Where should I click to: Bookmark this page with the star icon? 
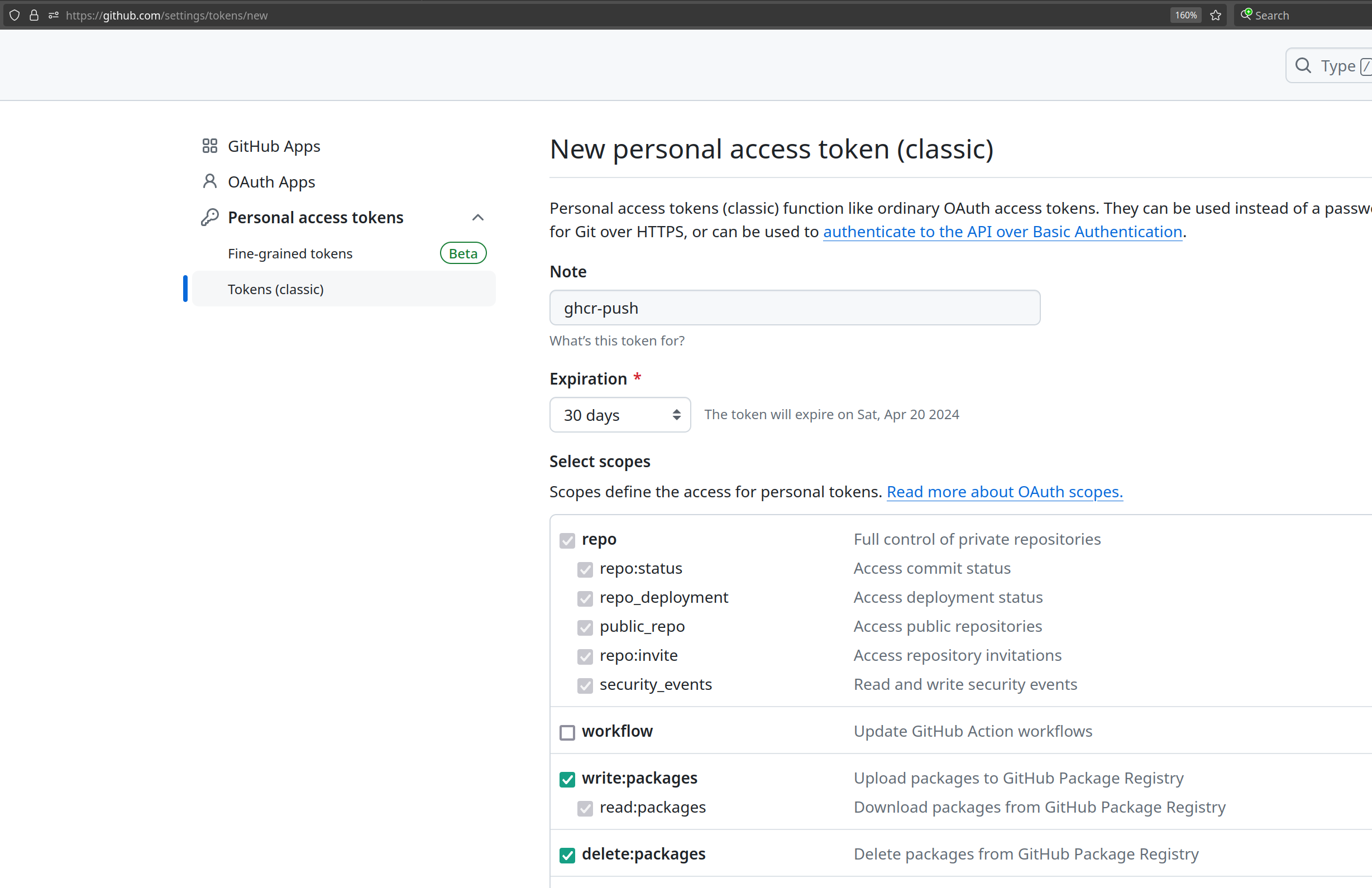(1216, 15)
